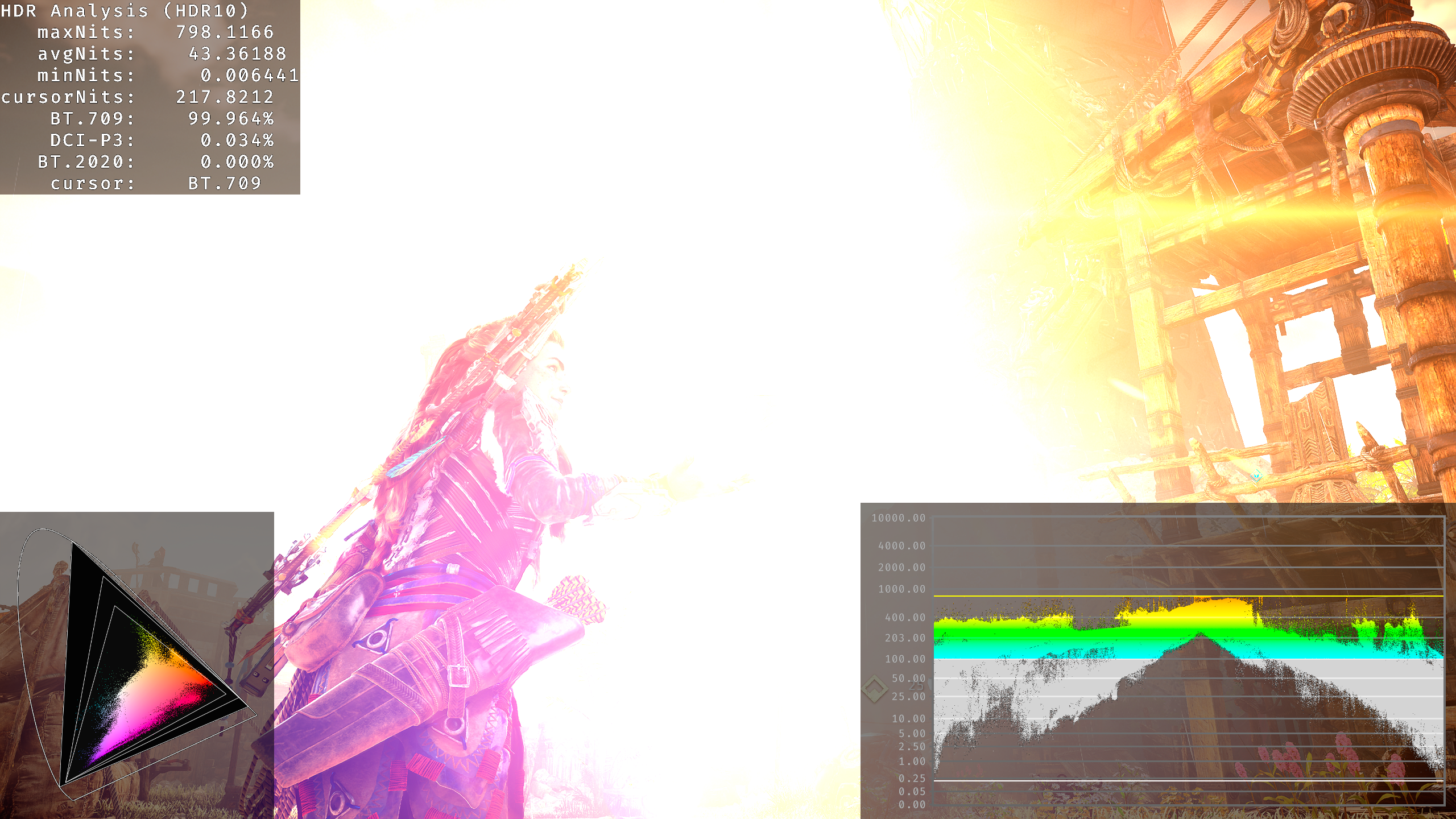Viewport: 1456px width, 819px height.
Task: Click the DCI-P3 percentage 0.034%
Action: (238, 140)
